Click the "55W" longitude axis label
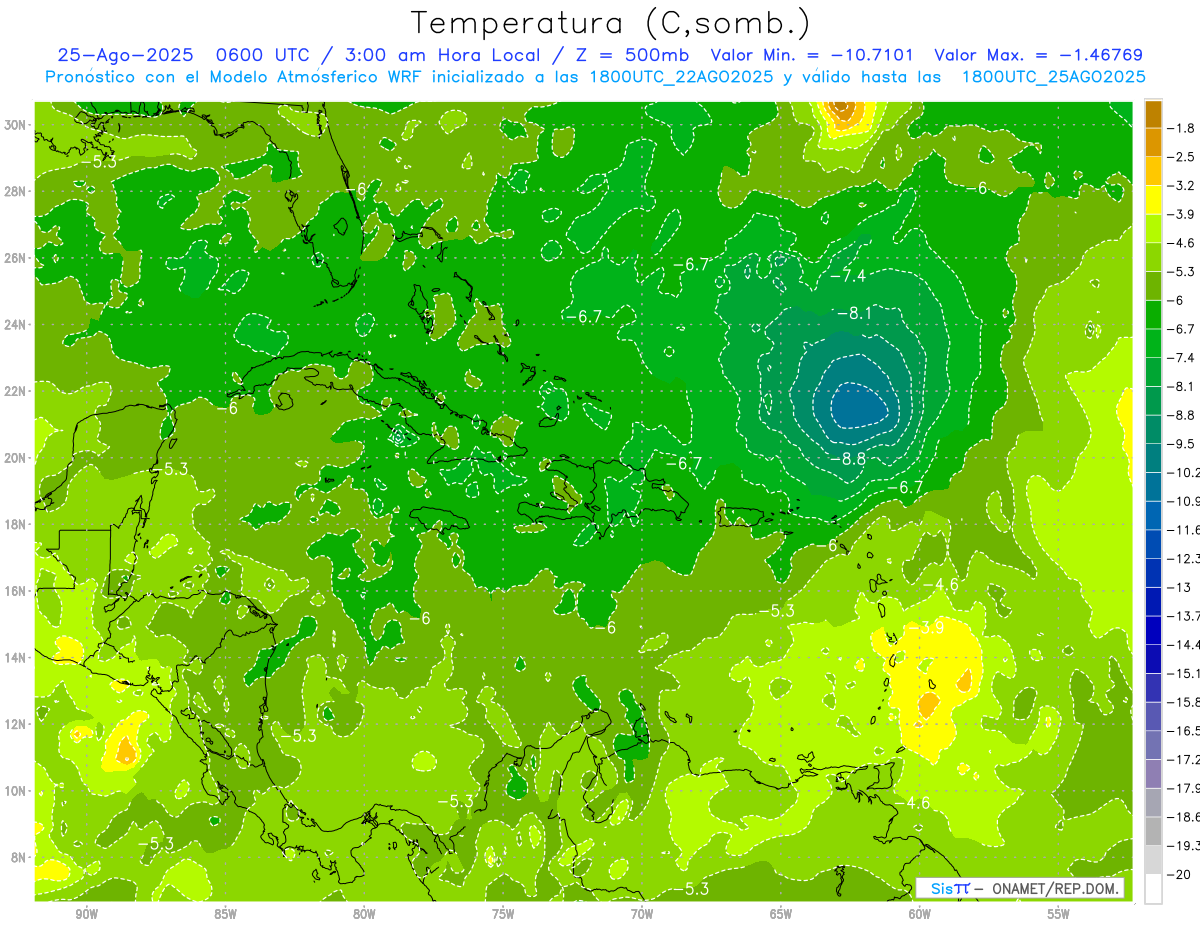 [1059, 914]
